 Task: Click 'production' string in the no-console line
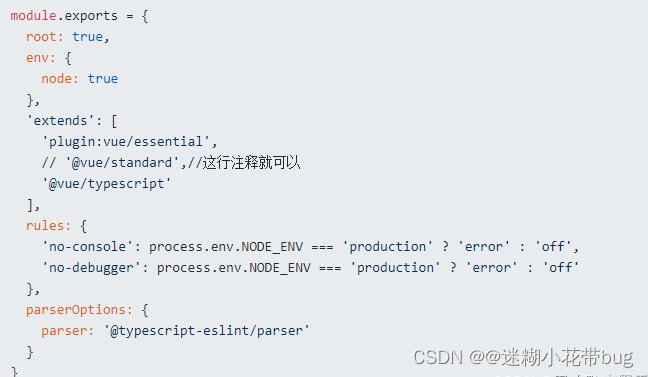[x=388, y=247]
